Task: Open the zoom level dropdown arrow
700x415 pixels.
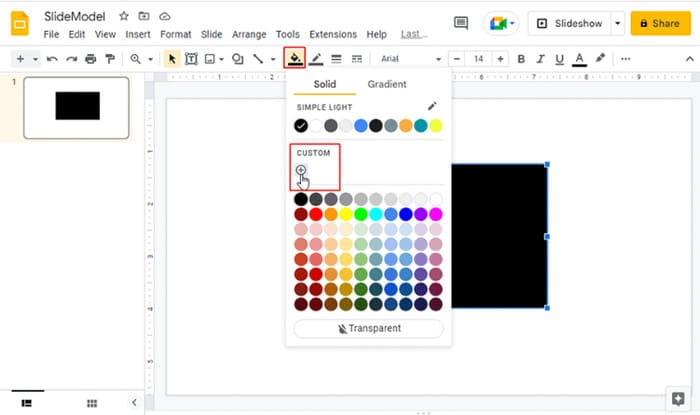Action: 150,59
